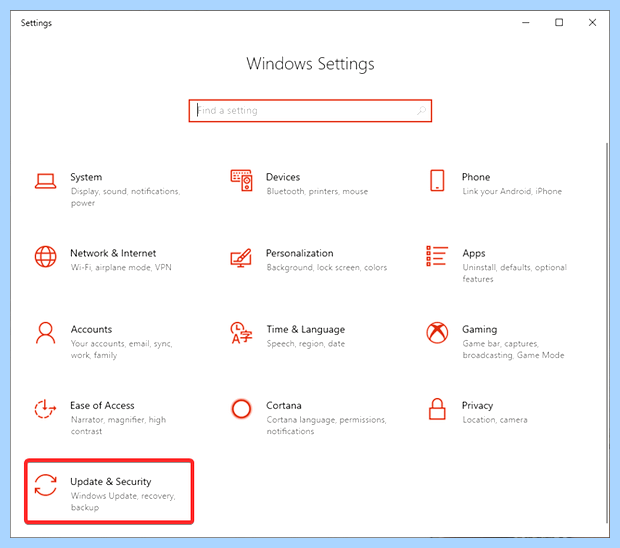
Task: Click 'Your accounts, email, sync' description
Action: (x=121, y=349)
